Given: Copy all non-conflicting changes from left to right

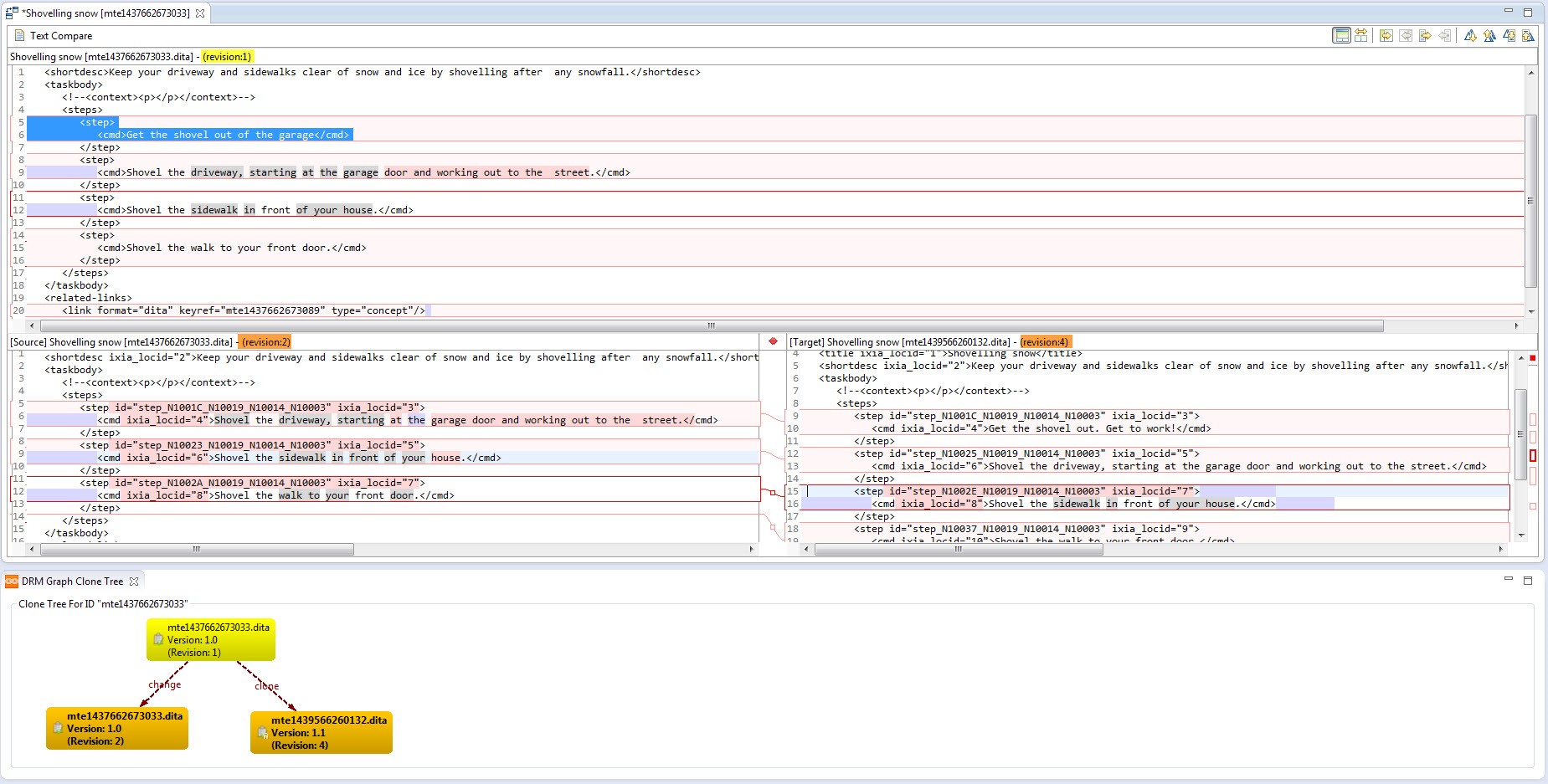Looking at the screenshot, I should coord(1386,35).
